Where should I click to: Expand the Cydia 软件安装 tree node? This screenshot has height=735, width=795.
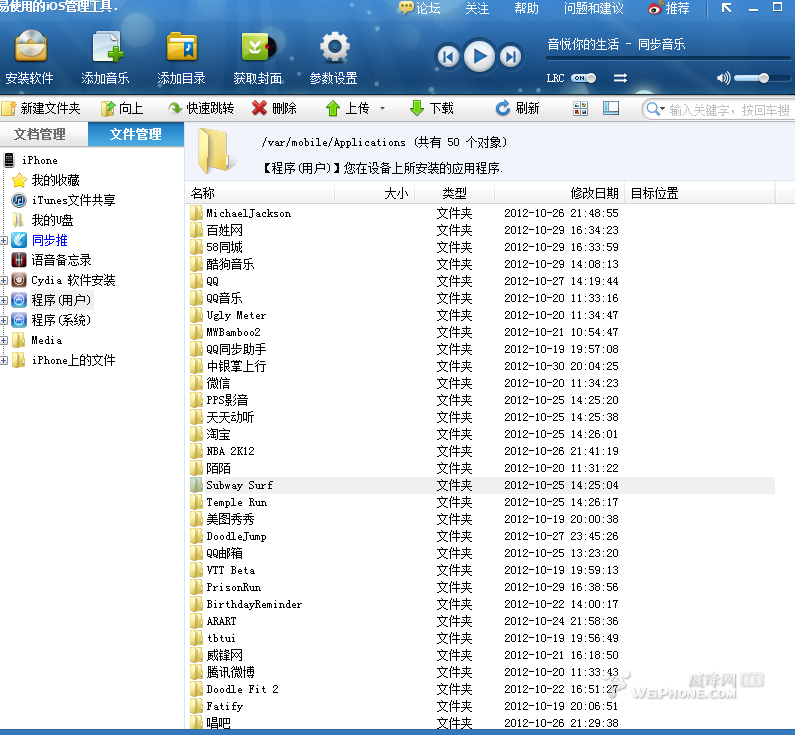tap(4, 280)
